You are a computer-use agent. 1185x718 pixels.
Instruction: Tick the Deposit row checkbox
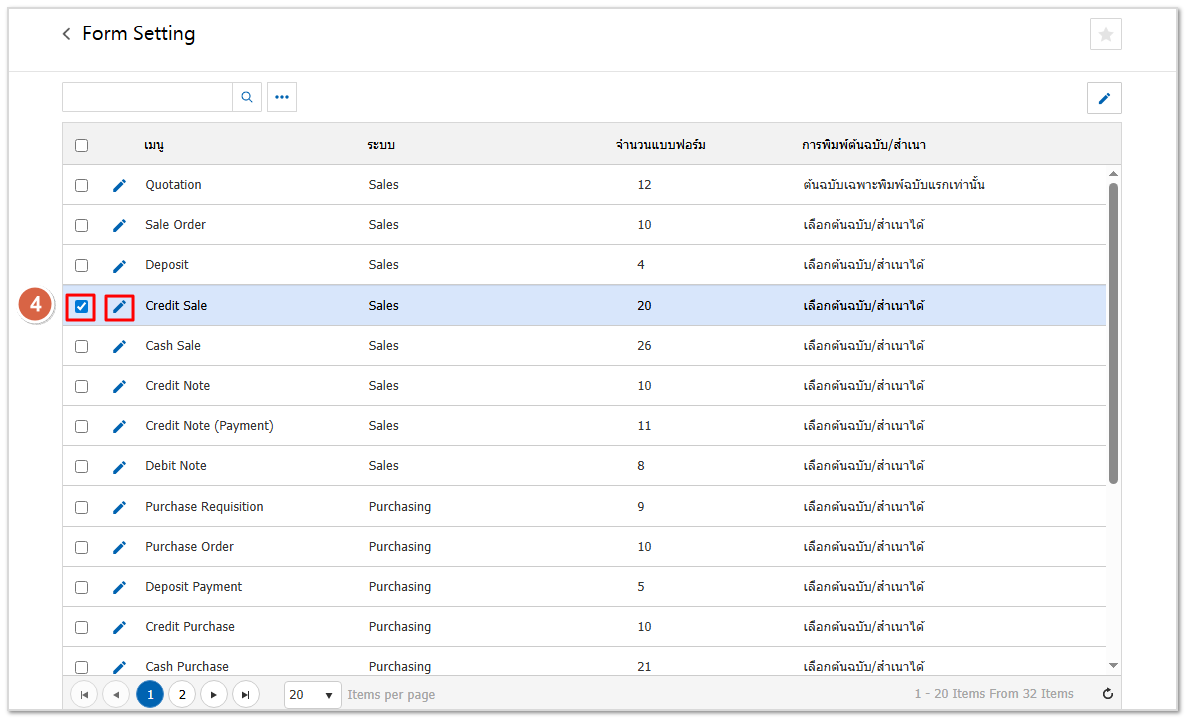pyautogui.click(x=81, y=266)
